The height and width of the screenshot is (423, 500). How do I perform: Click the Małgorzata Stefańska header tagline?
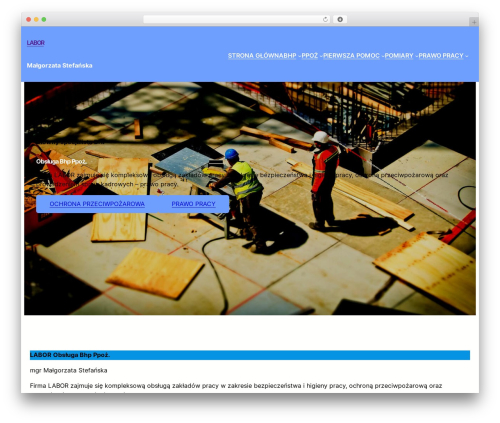point(59,66)
